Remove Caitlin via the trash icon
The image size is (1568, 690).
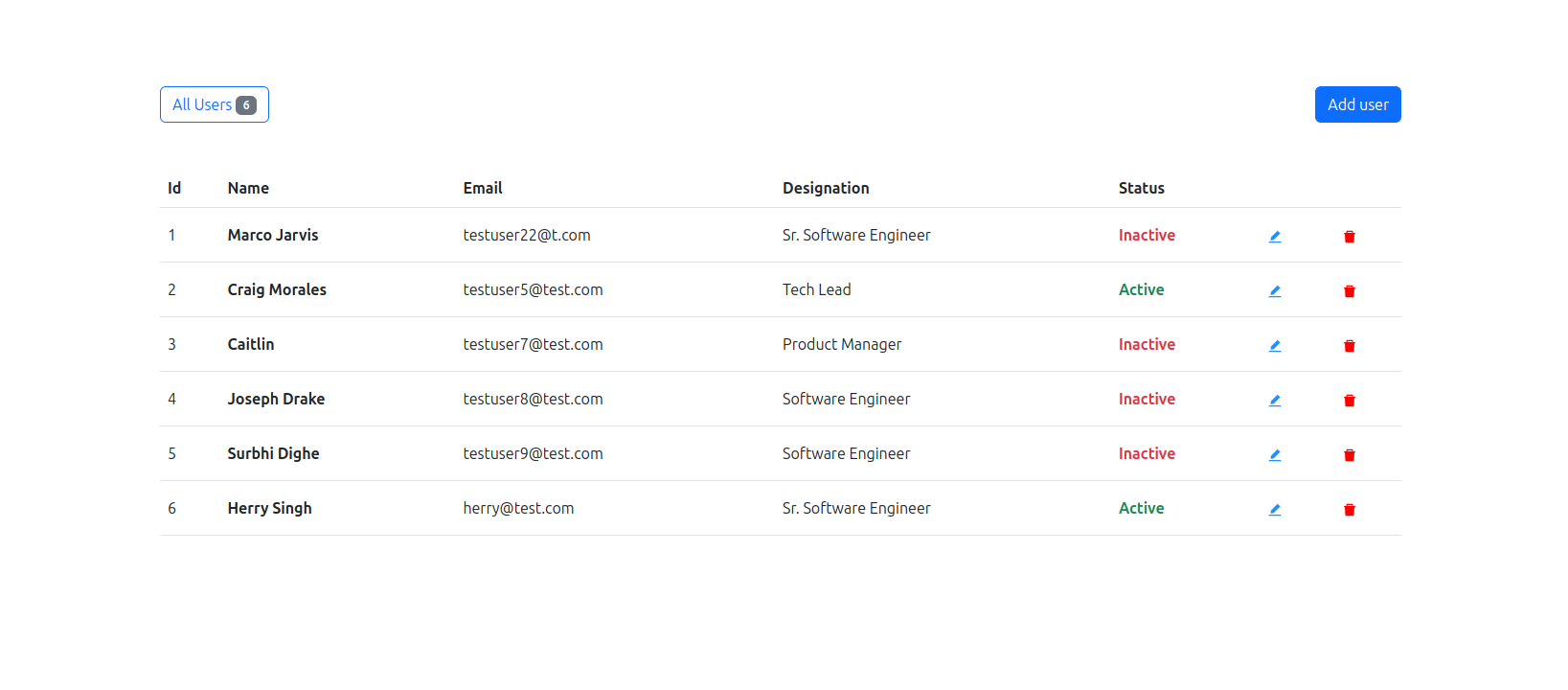click(x=1349, y=346)
